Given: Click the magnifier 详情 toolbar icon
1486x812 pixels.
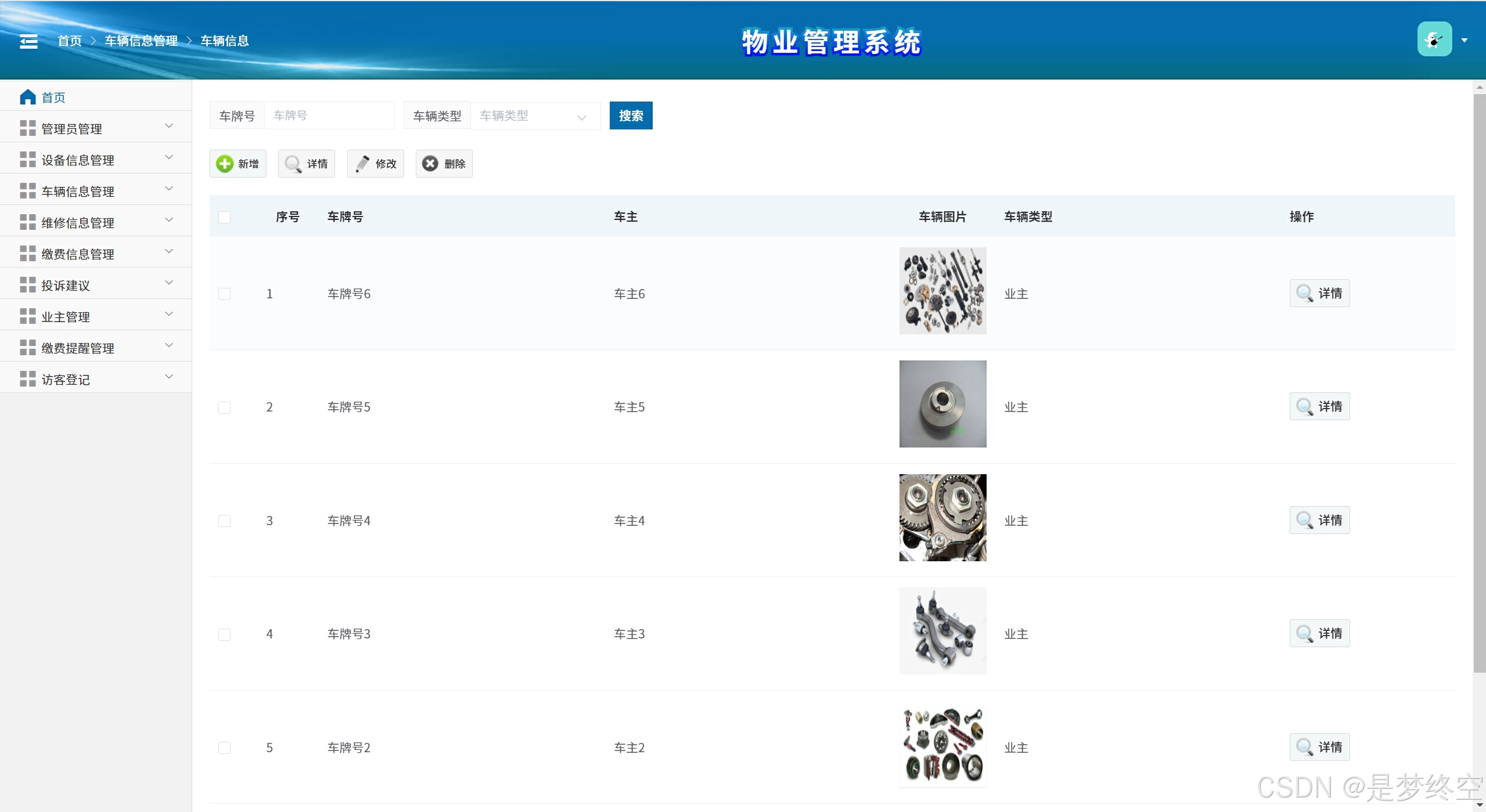Looking at the screenshot, I should [293, 164].
